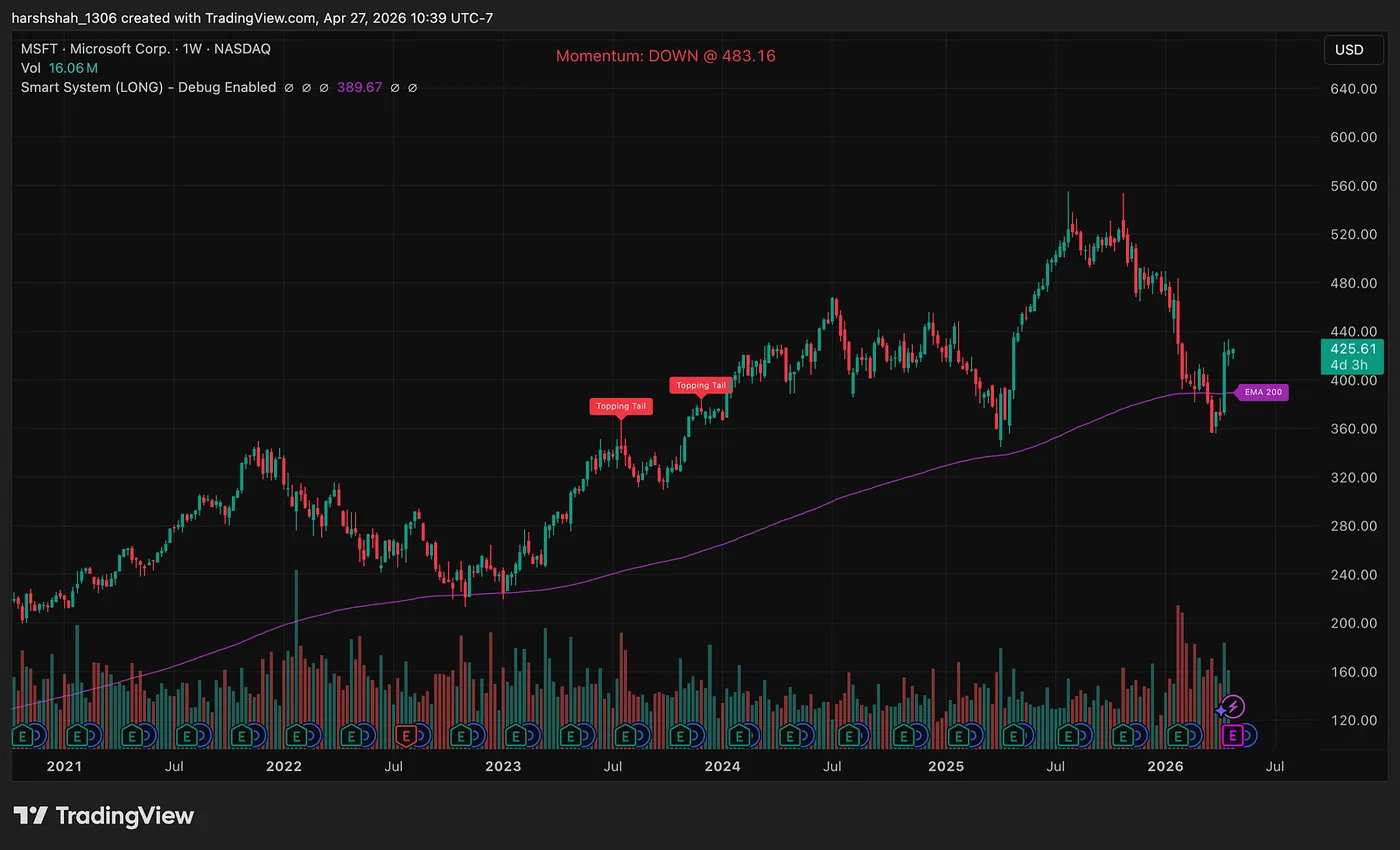Click the Topping Tail marker at July 2023
1400x850 pixels.
[621, 406]
